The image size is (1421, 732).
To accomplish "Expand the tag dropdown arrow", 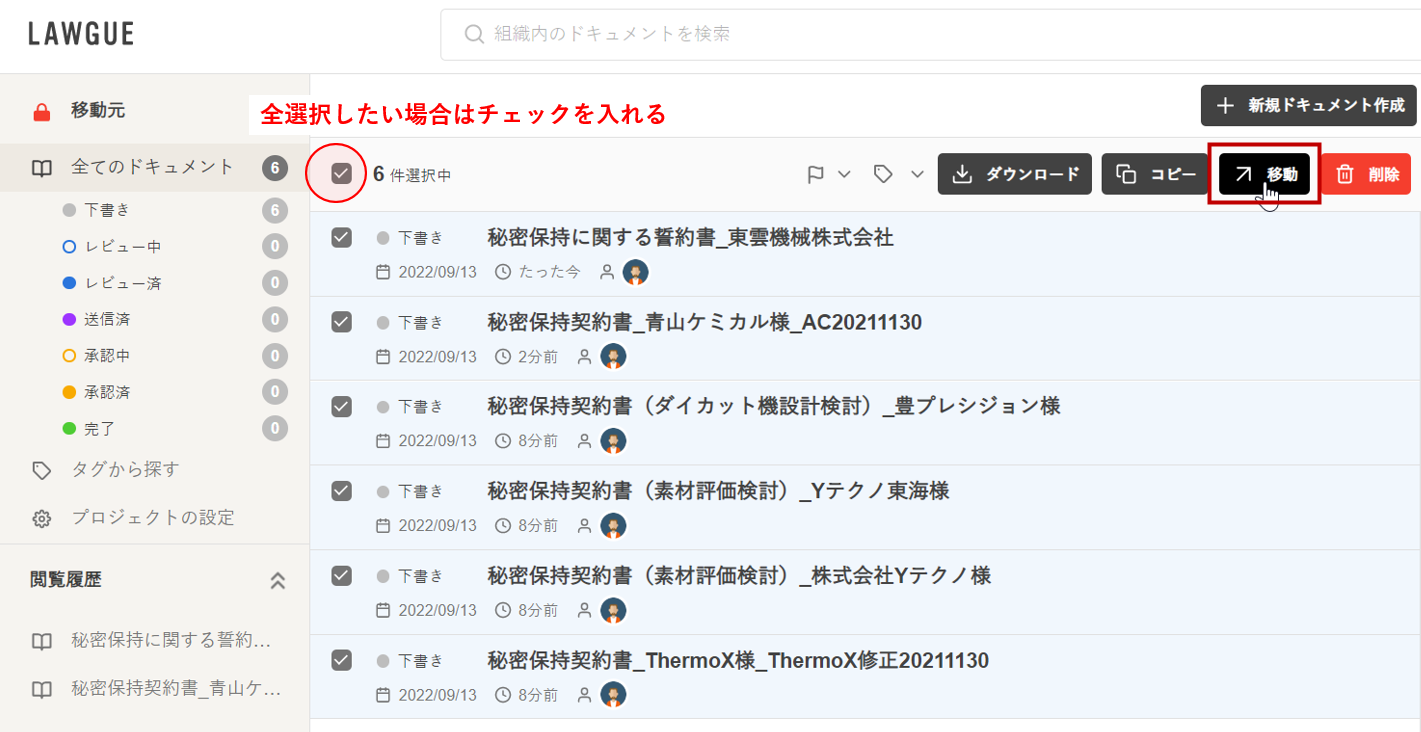I will (917, 175).
